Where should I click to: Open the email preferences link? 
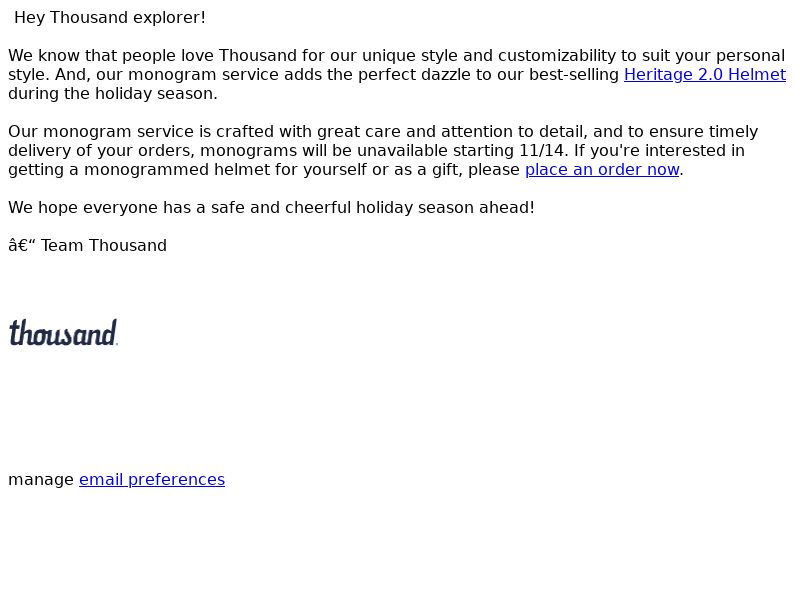(x=152, y=480)
